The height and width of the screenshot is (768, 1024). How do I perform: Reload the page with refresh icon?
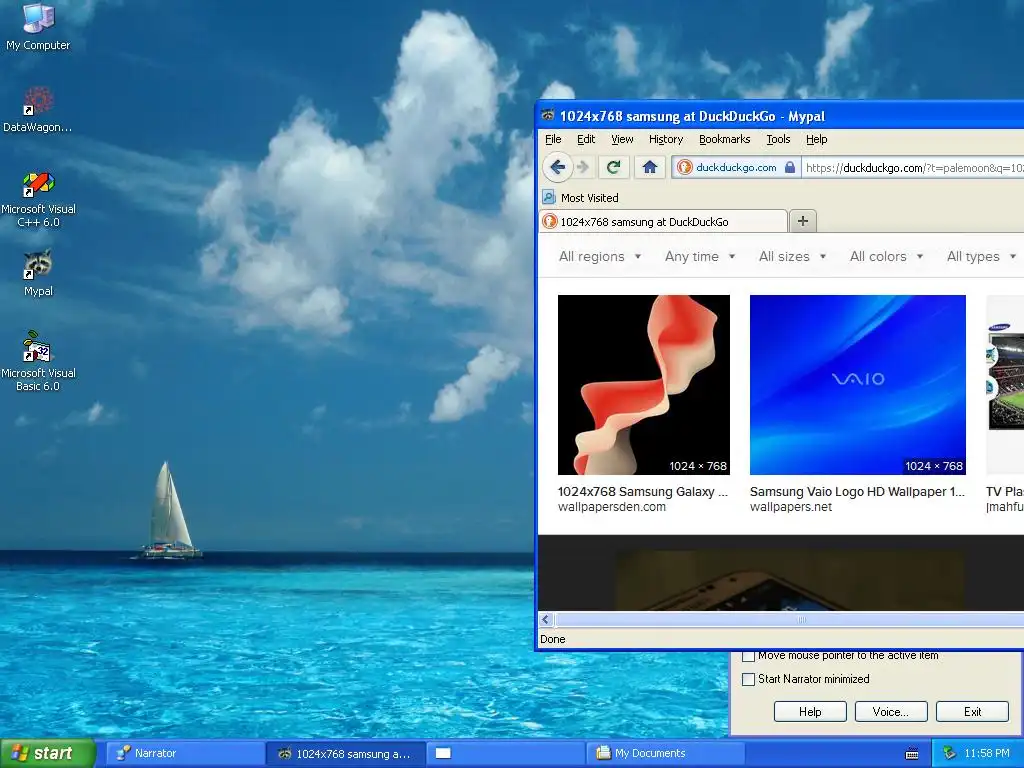click(613, 167)
